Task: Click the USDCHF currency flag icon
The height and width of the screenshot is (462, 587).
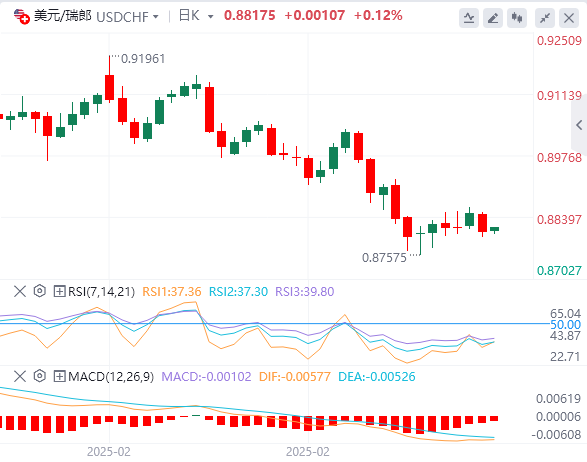Action: (21, 16)
